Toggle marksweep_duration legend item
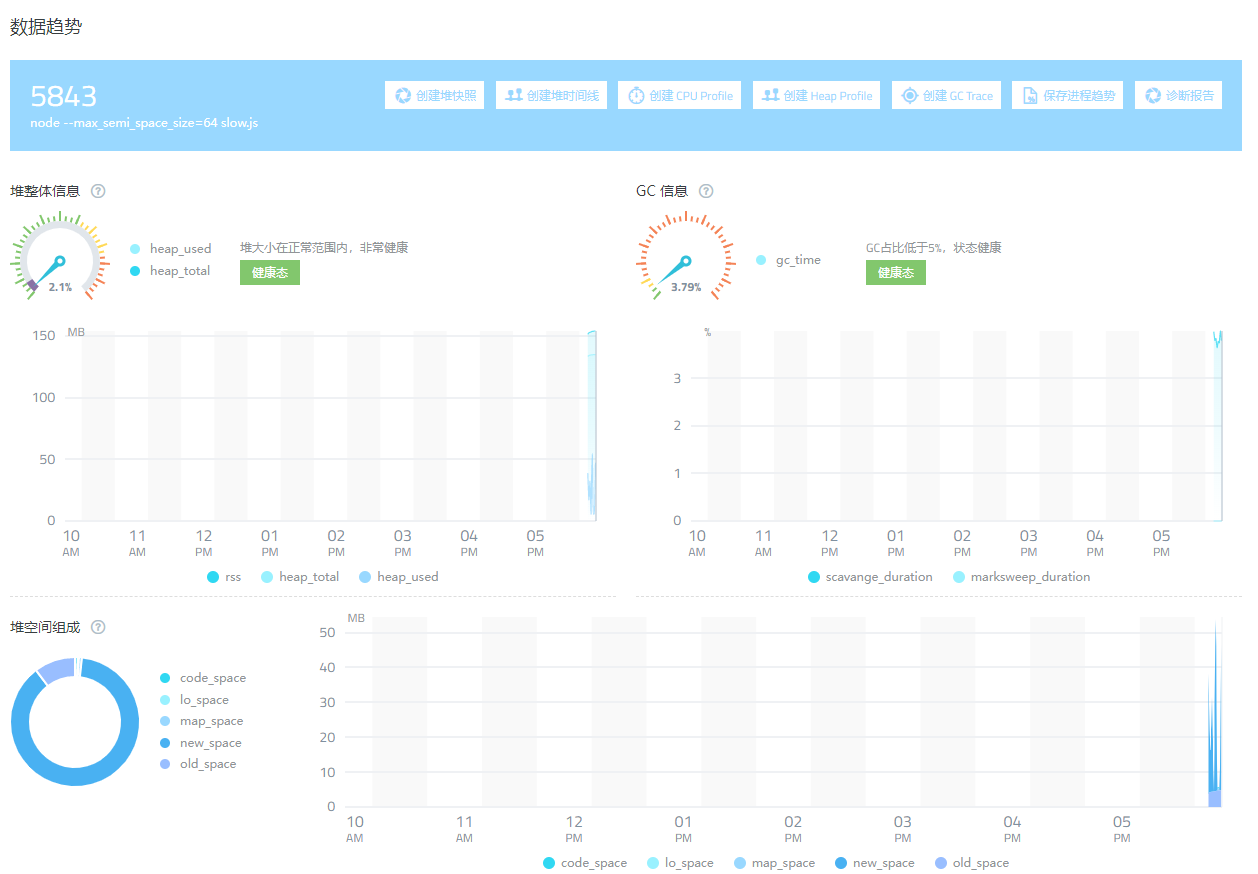Image resolution: width=1258 pixels, height=874 pixels. pos(1020,577)
